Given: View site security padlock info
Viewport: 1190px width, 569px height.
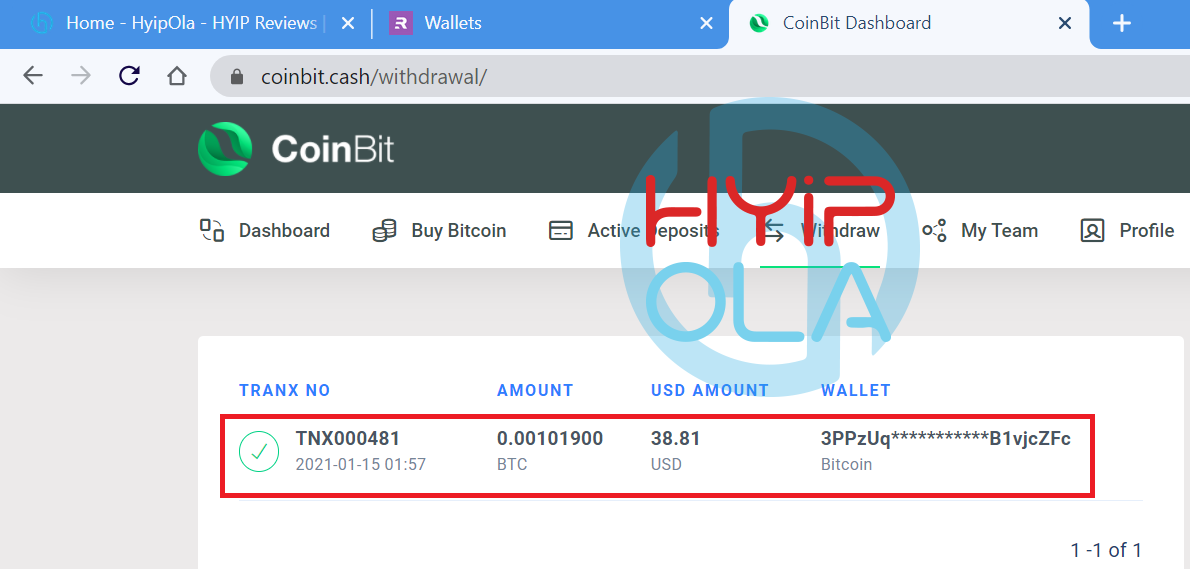Looking at the screenshot, I should point(237,77).
